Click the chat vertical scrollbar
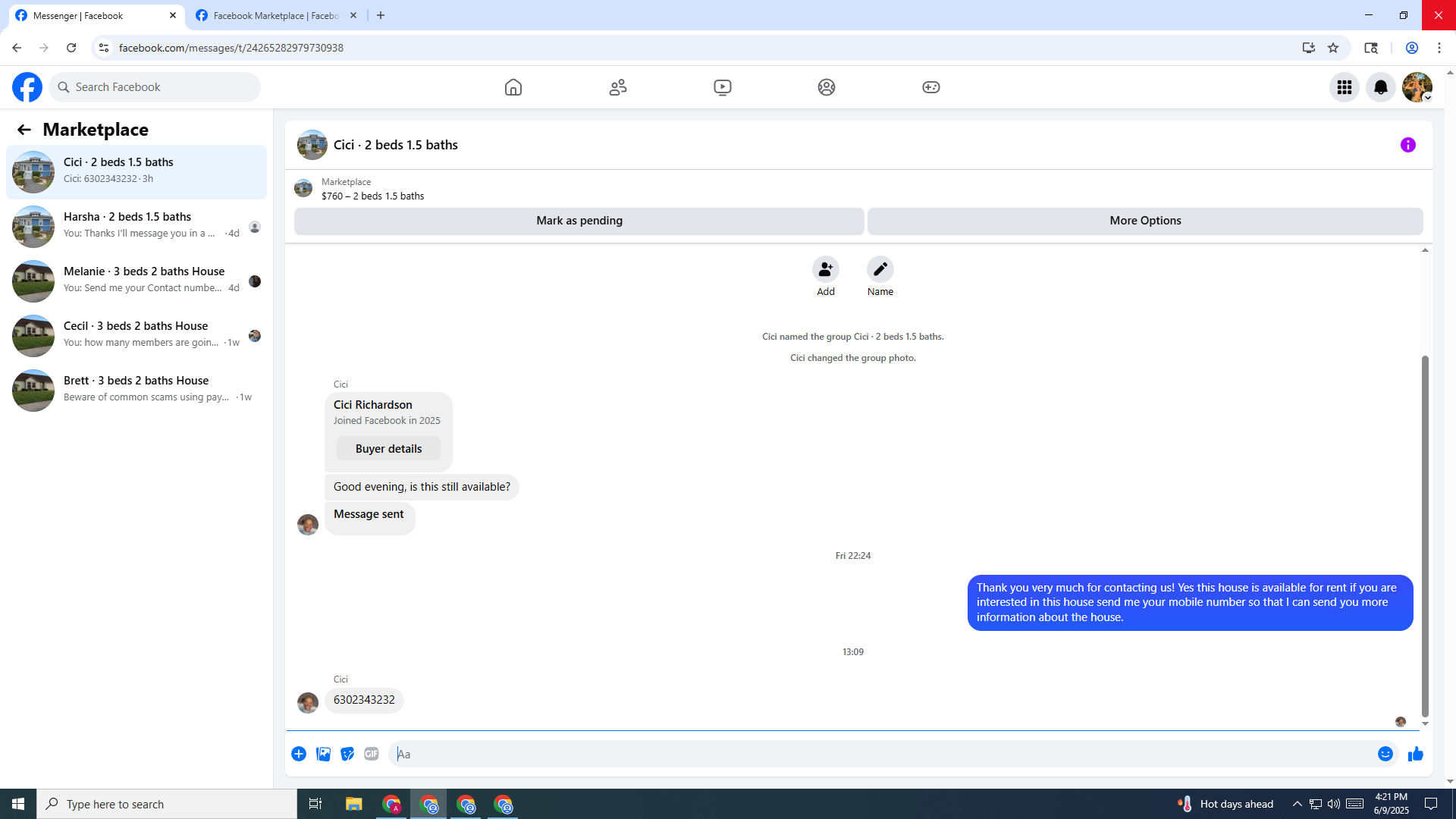Image resolution: width=1456 pixels, height=819 pixels. (x=1425, y=531)
